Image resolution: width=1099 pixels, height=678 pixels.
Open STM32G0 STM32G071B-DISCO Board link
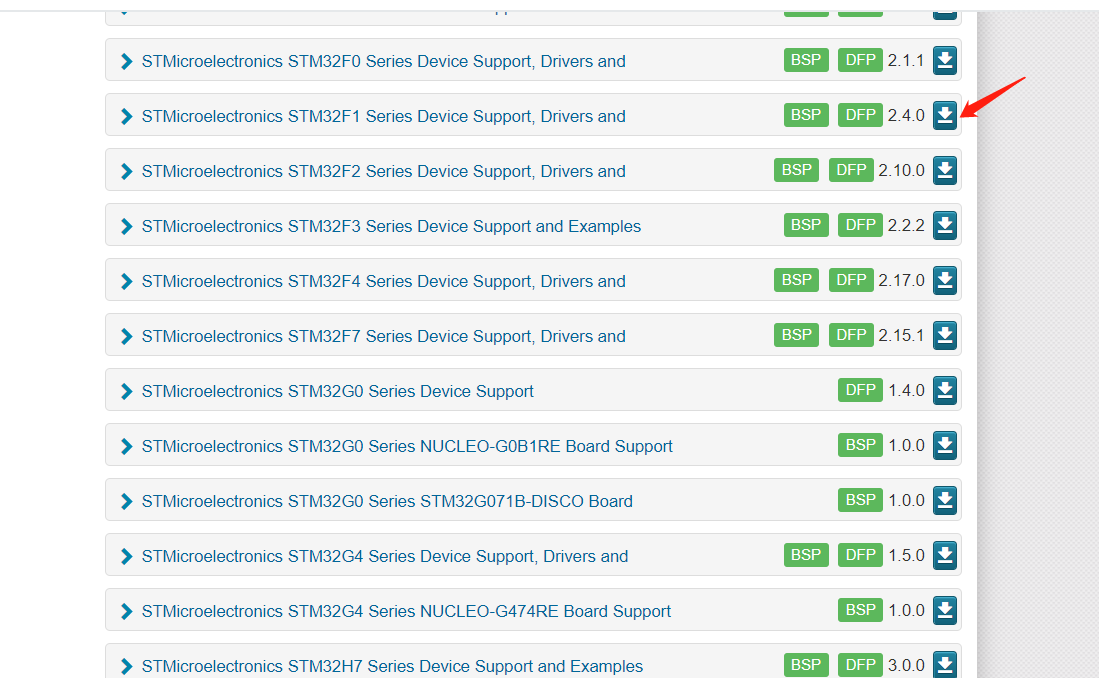[387, 502]
